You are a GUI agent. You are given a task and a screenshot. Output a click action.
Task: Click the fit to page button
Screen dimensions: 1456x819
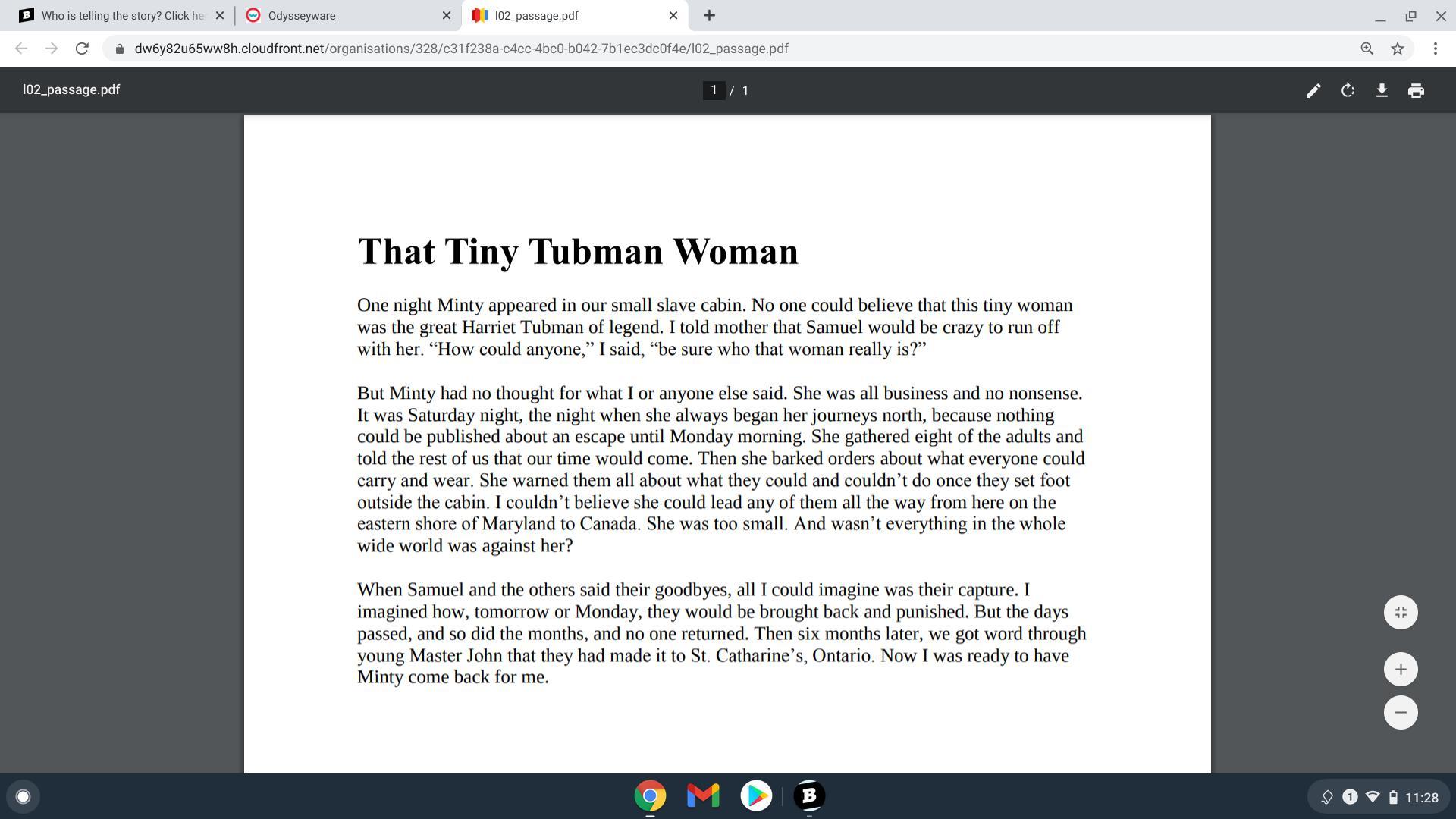click(x=1401, y=612)
